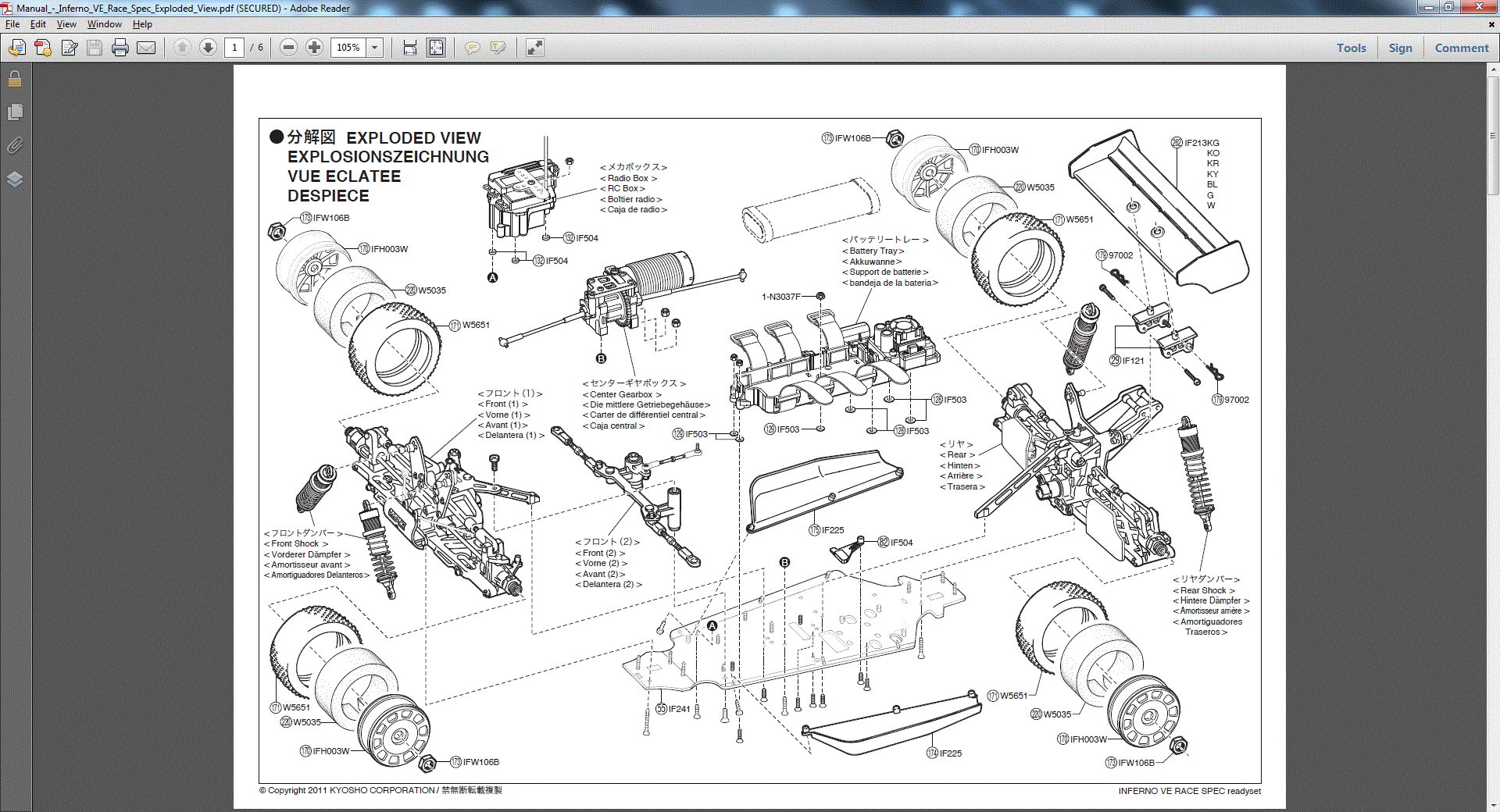The width and height of the screenshot is (1500, 812).
Task: Open the Comment pane
Action: coord(1461,48)
